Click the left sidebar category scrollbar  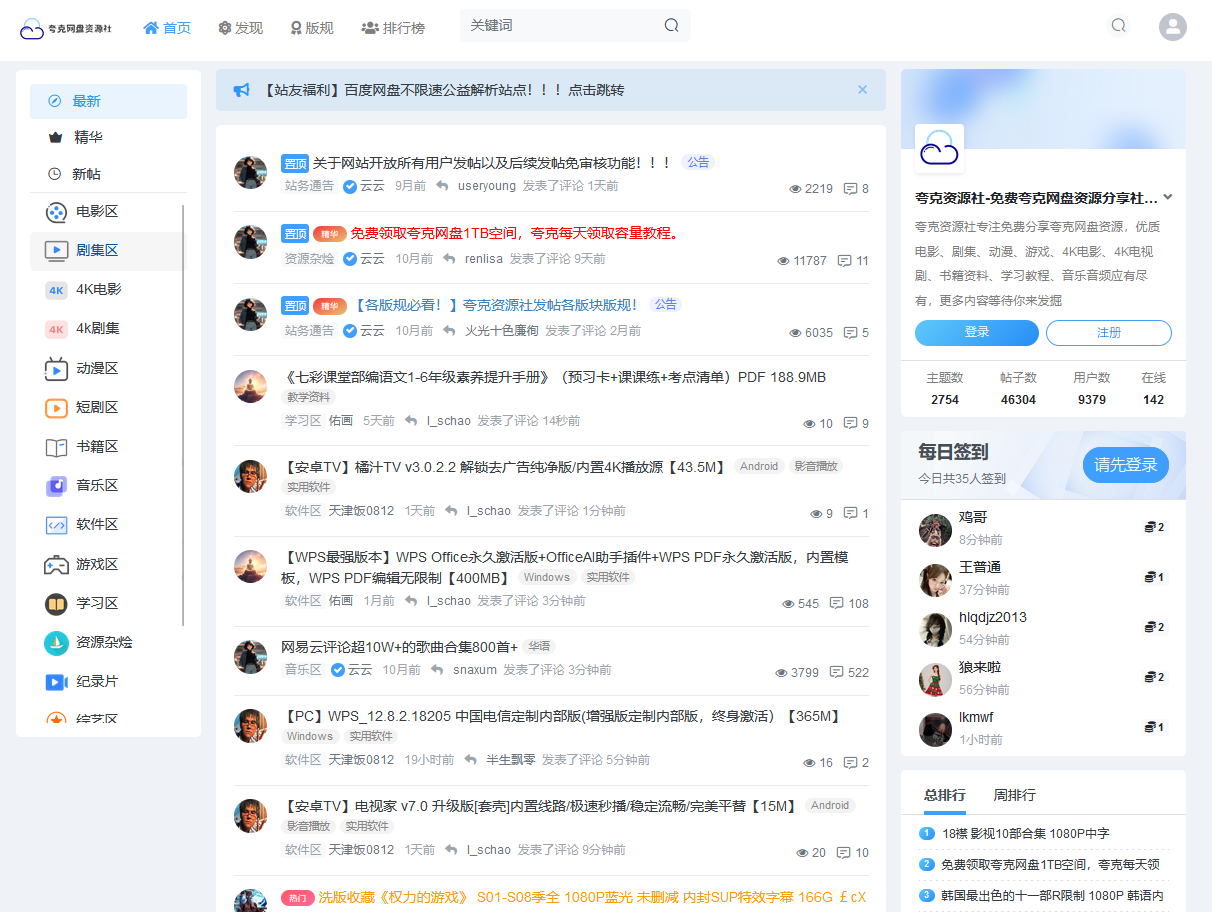[183, 415]
